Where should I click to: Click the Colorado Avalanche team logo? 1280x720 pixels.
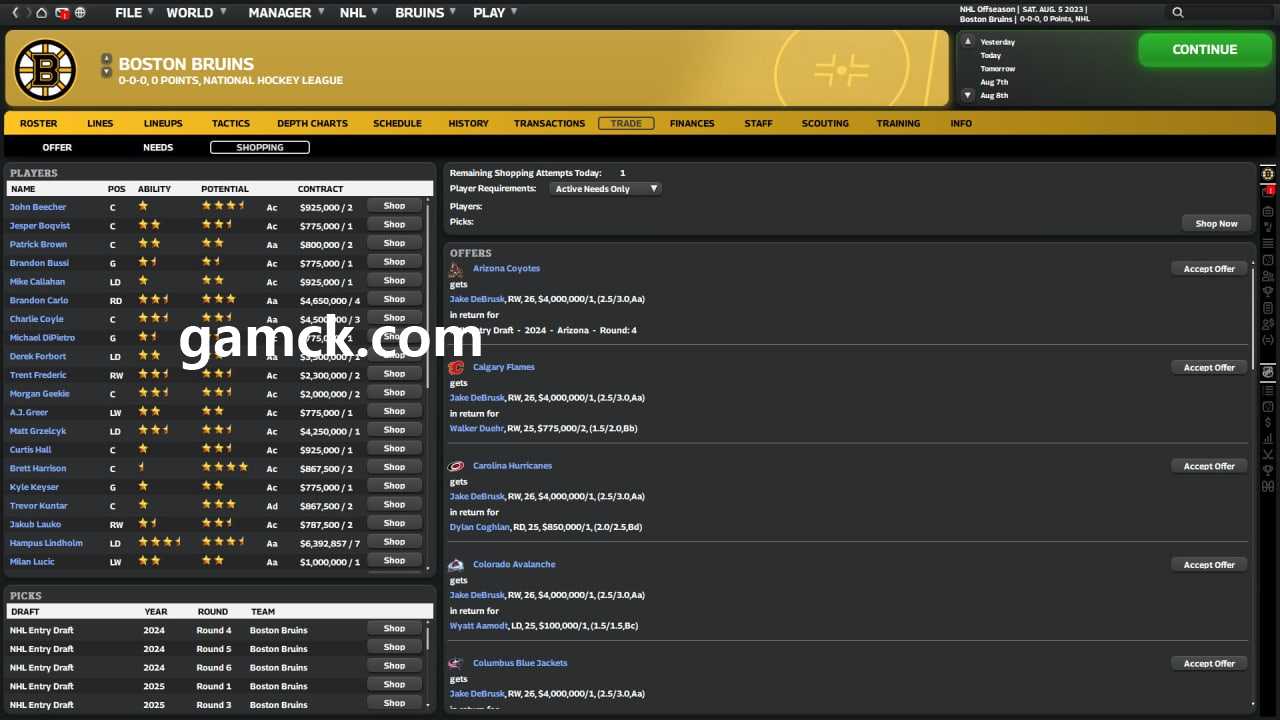[x=456, y=565]
